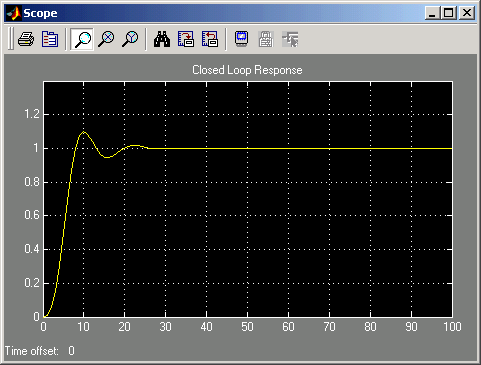Click the overshoot peak of the yellow curve

pyautogui.click(x=83, y=132)
